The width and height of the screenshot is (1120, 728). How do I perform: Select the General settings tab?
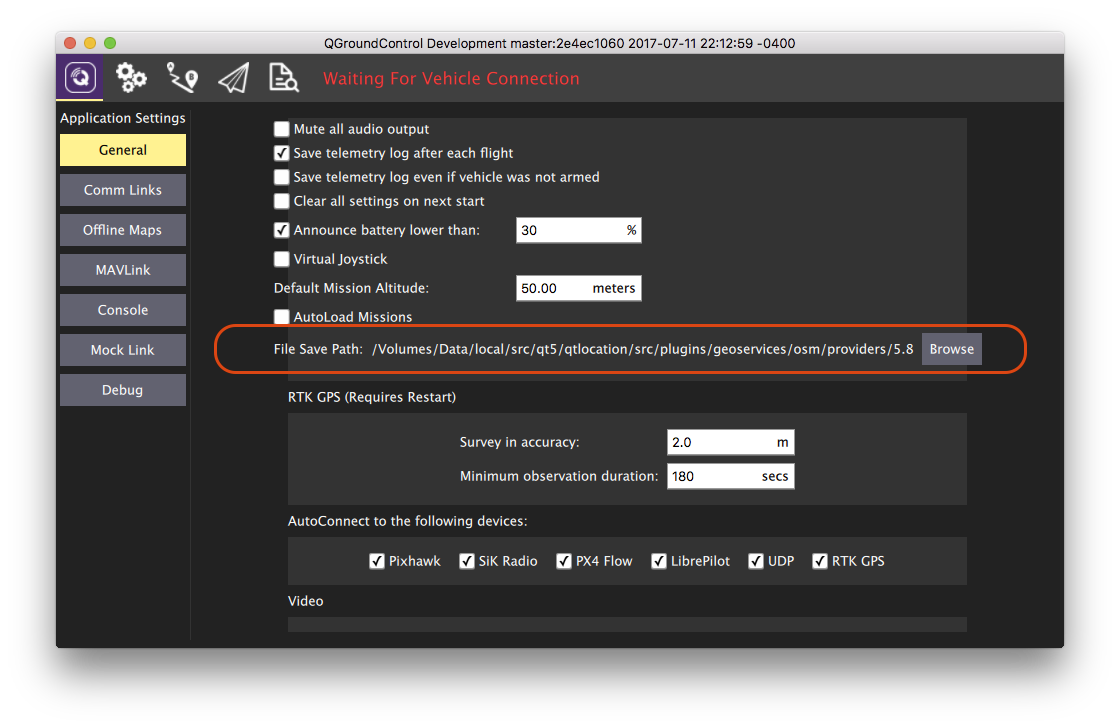pos(123,150)
